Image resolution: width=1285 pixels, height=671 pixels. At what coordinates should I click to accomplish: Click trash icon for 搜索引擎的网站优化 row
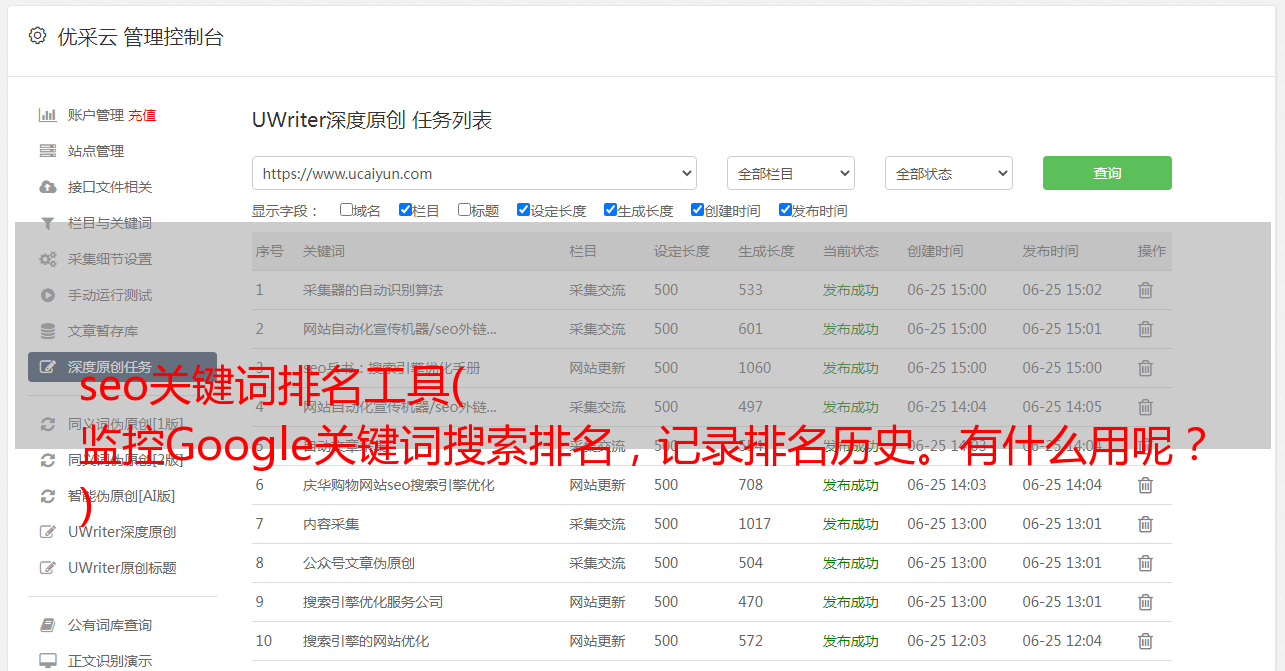coord(1145,641)
